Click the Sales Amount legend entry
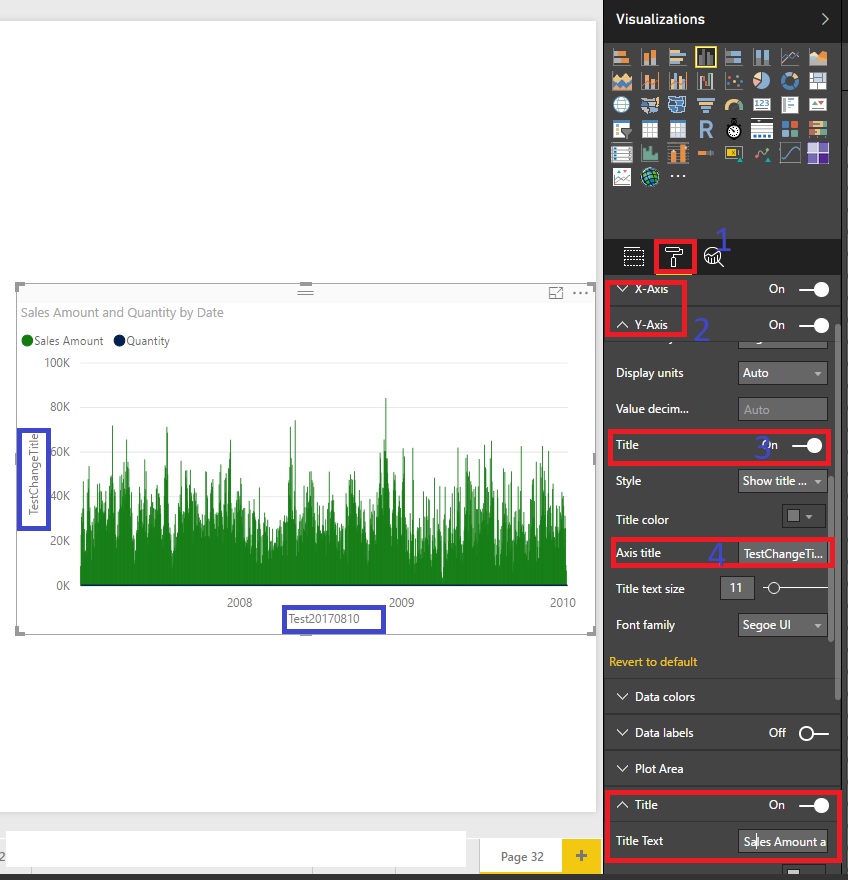Screen dimensions: 850x880 [62, 341]
